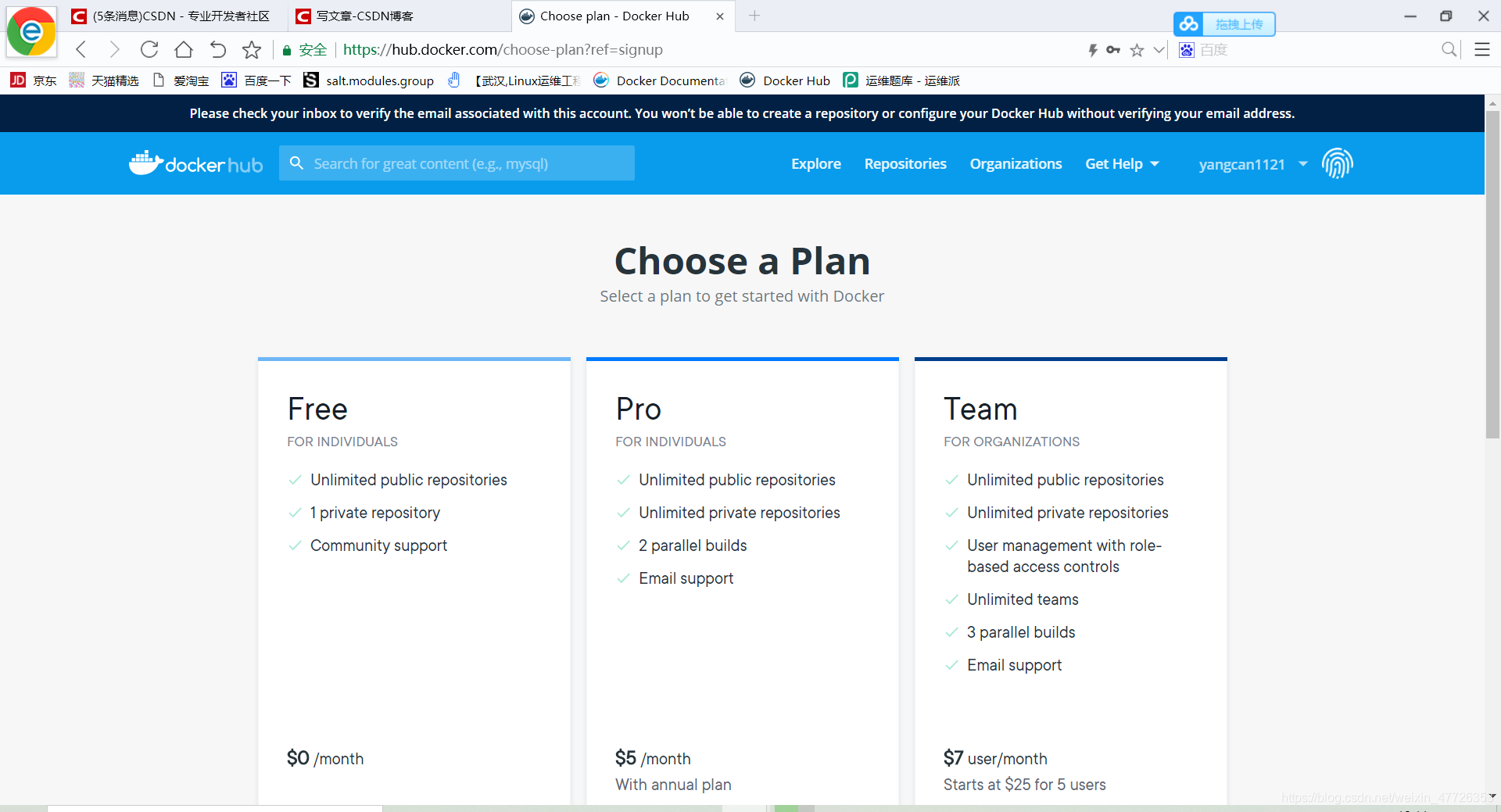Click the hand icon bookmark
Screen dimensions: 1501x812
tap(453, 80)
